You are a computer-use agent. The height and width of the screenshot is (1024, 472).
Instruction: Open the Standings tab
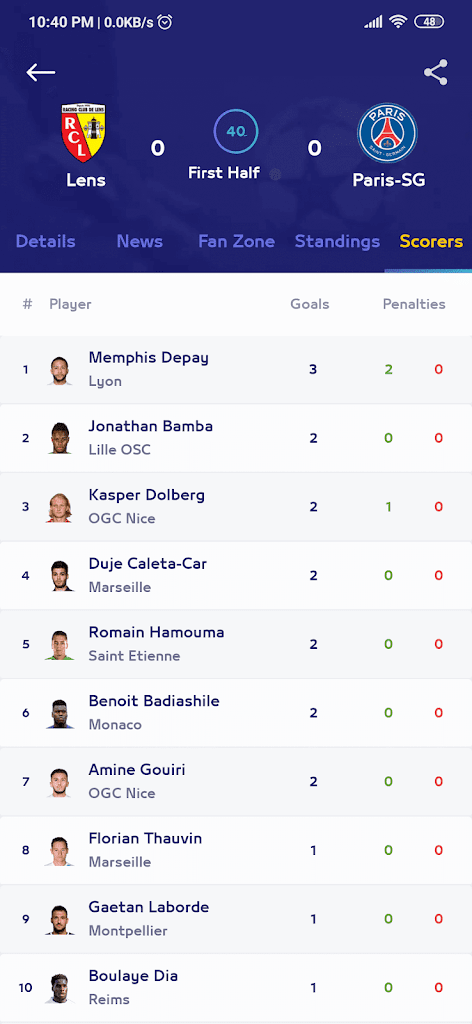337,242
